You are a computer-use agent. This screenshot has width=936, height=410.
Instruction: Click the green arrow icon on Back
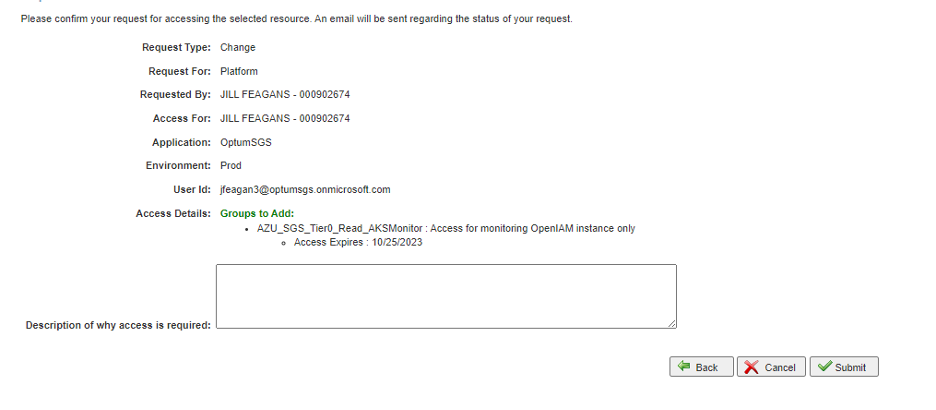[684, 367]
